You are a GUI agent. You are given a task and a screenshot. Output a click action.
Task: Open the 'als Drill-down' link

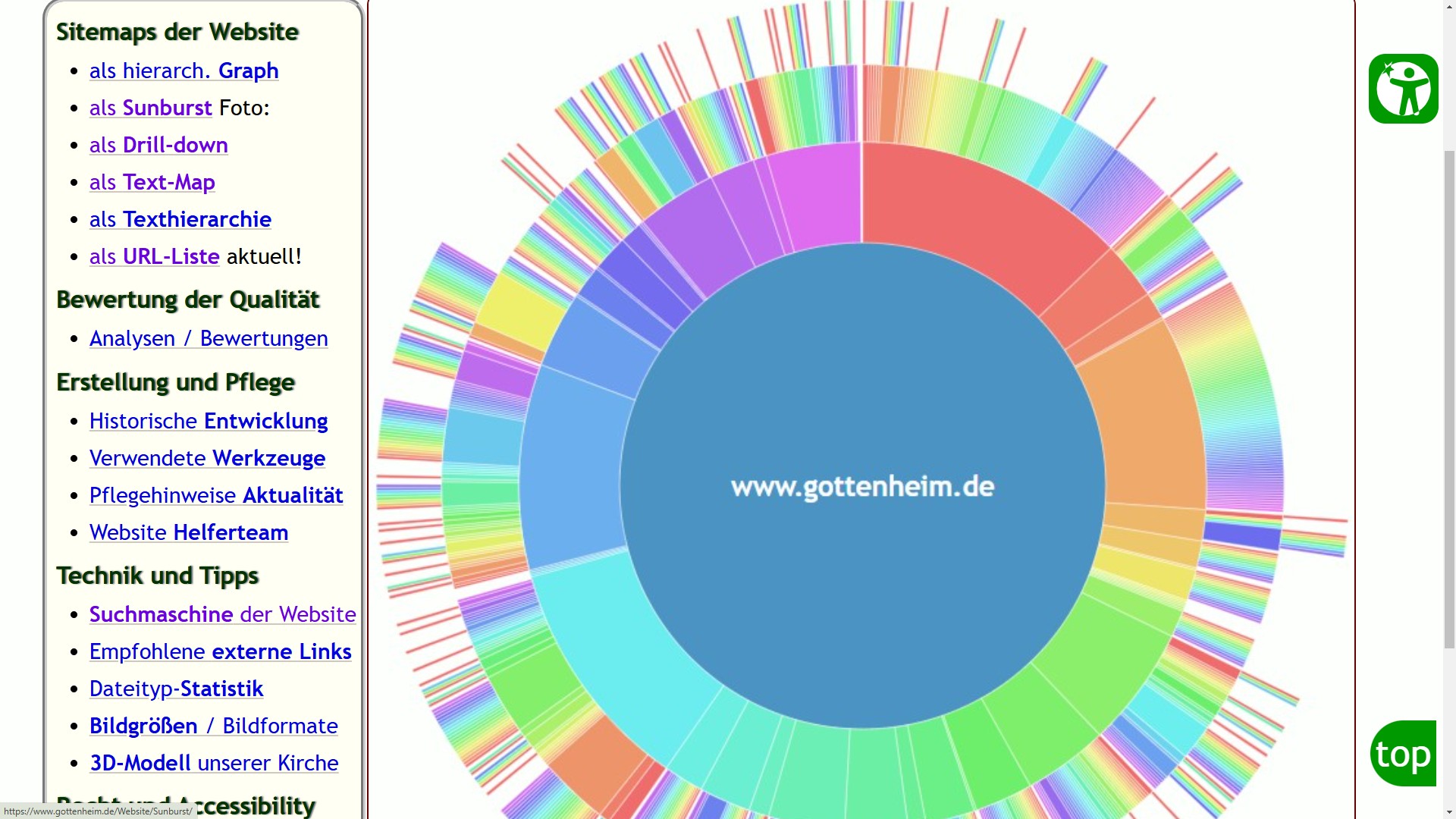point(158,145)
